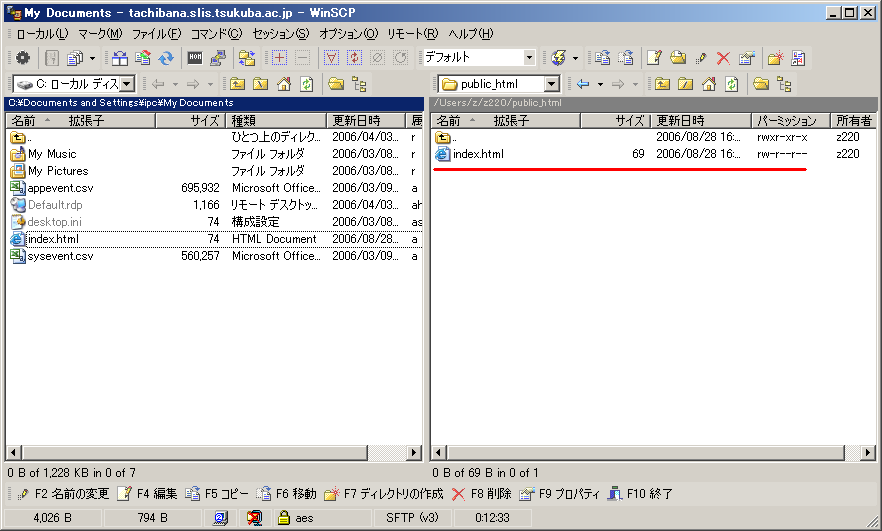Open in PuTTY computers icon
Screen dimensions: 882x531
click(x=218, y=57)
